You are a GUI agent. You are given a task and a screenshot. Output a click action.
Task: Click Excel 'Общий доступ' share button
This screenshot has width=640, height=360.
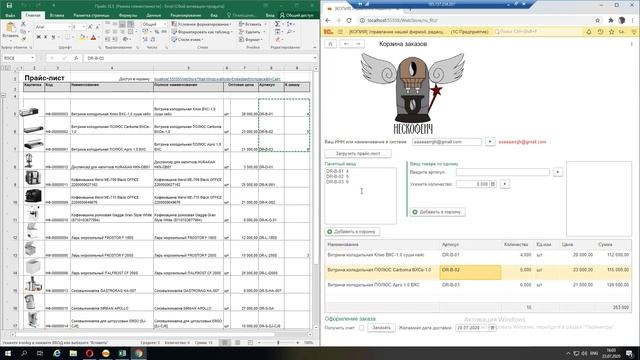tap(297, 15)
